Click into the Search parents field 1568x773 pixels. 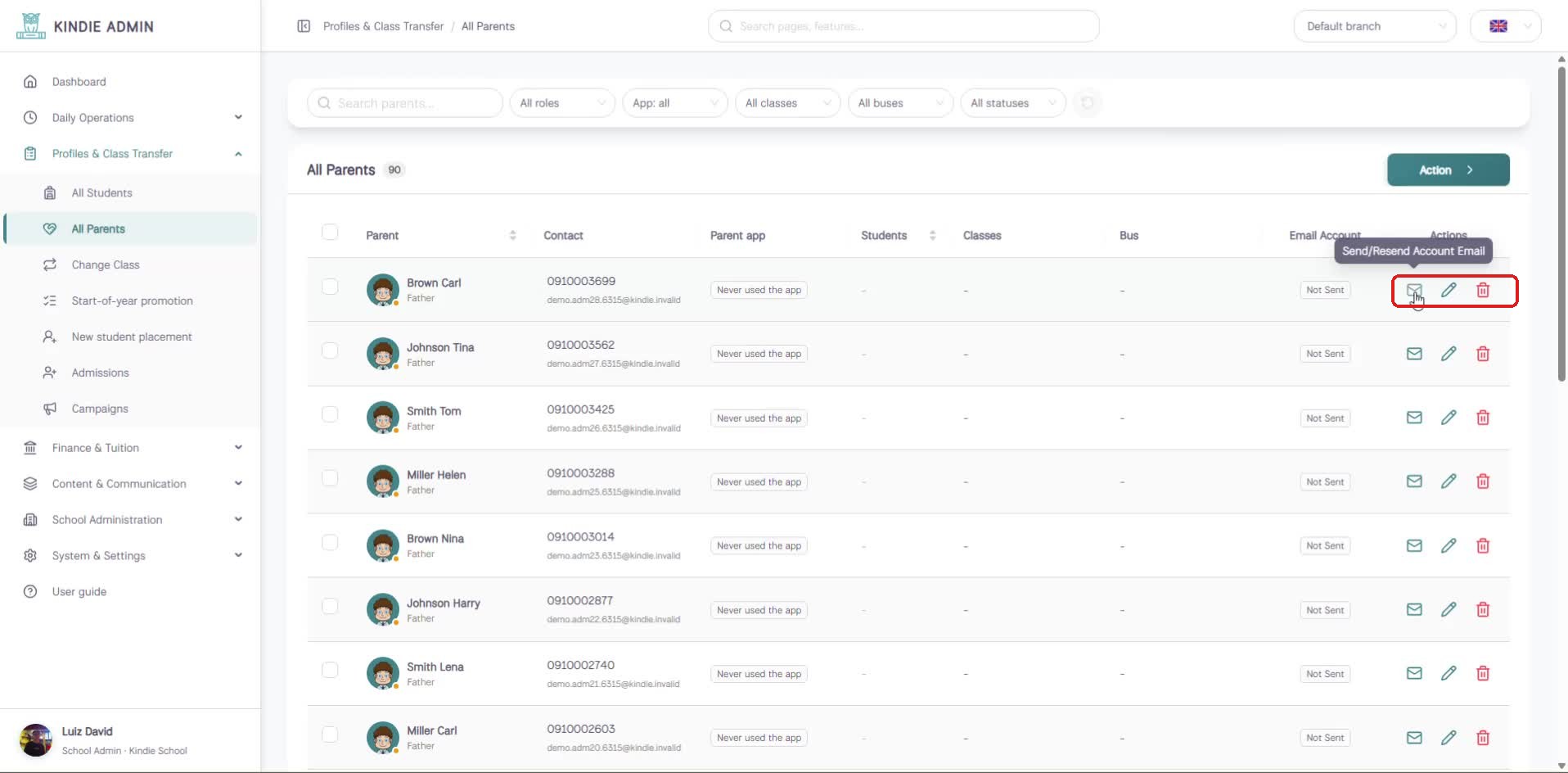click(x=405, y=103)
